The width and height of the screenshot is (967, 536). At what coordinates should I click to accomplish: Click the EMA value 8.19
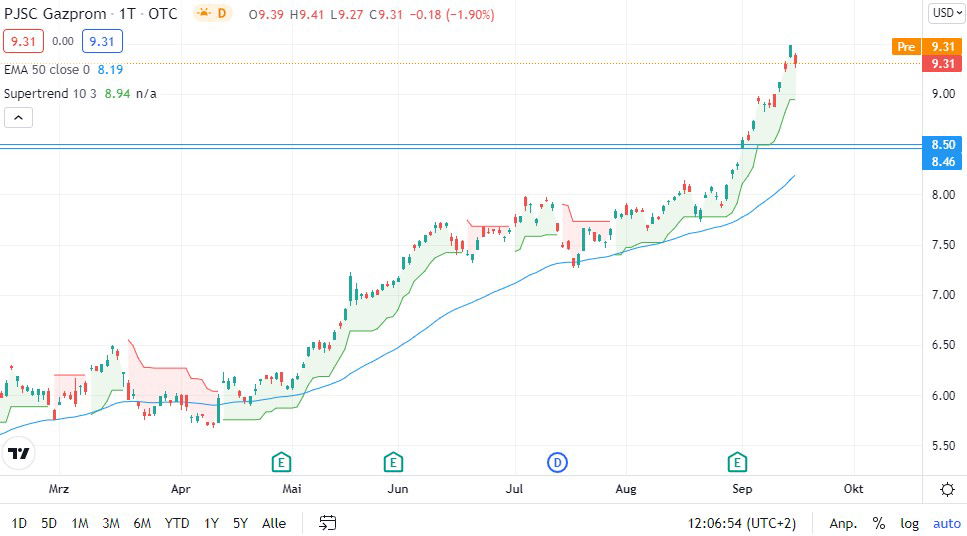click(110, 70)
